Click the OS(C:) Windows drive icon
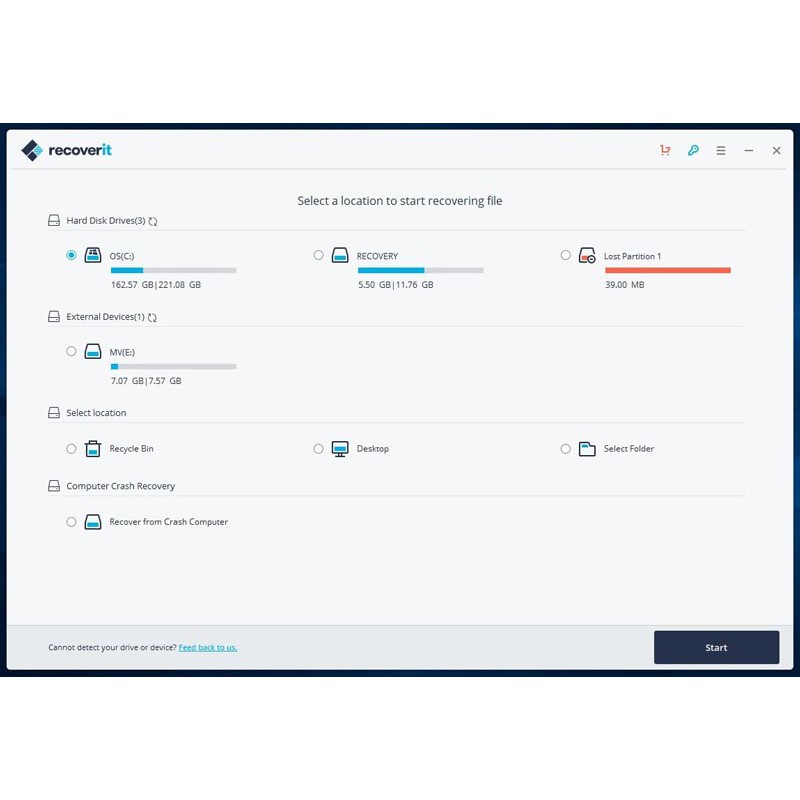The width and height of the screenshot is (800, 800). click(93, 256)
